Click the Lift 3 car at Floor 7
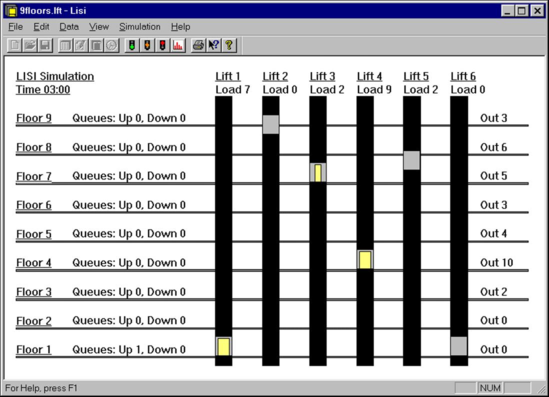 click(318, 173)
